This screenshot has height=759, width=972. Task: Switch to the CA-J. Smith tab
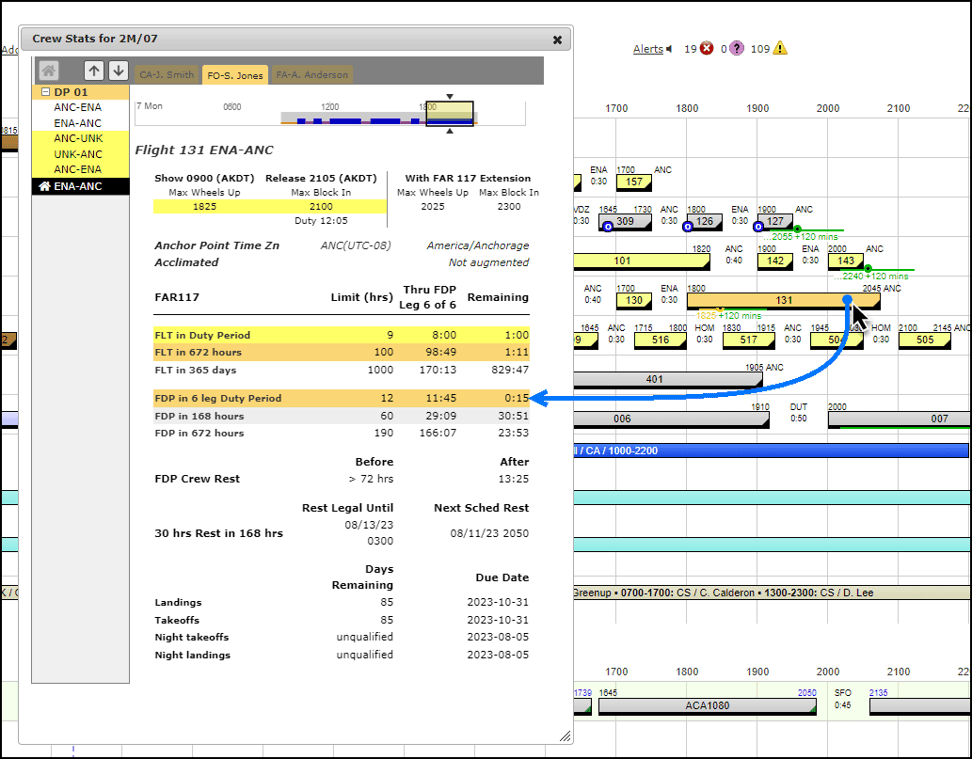pyautogui.click(x=167, y=75)
